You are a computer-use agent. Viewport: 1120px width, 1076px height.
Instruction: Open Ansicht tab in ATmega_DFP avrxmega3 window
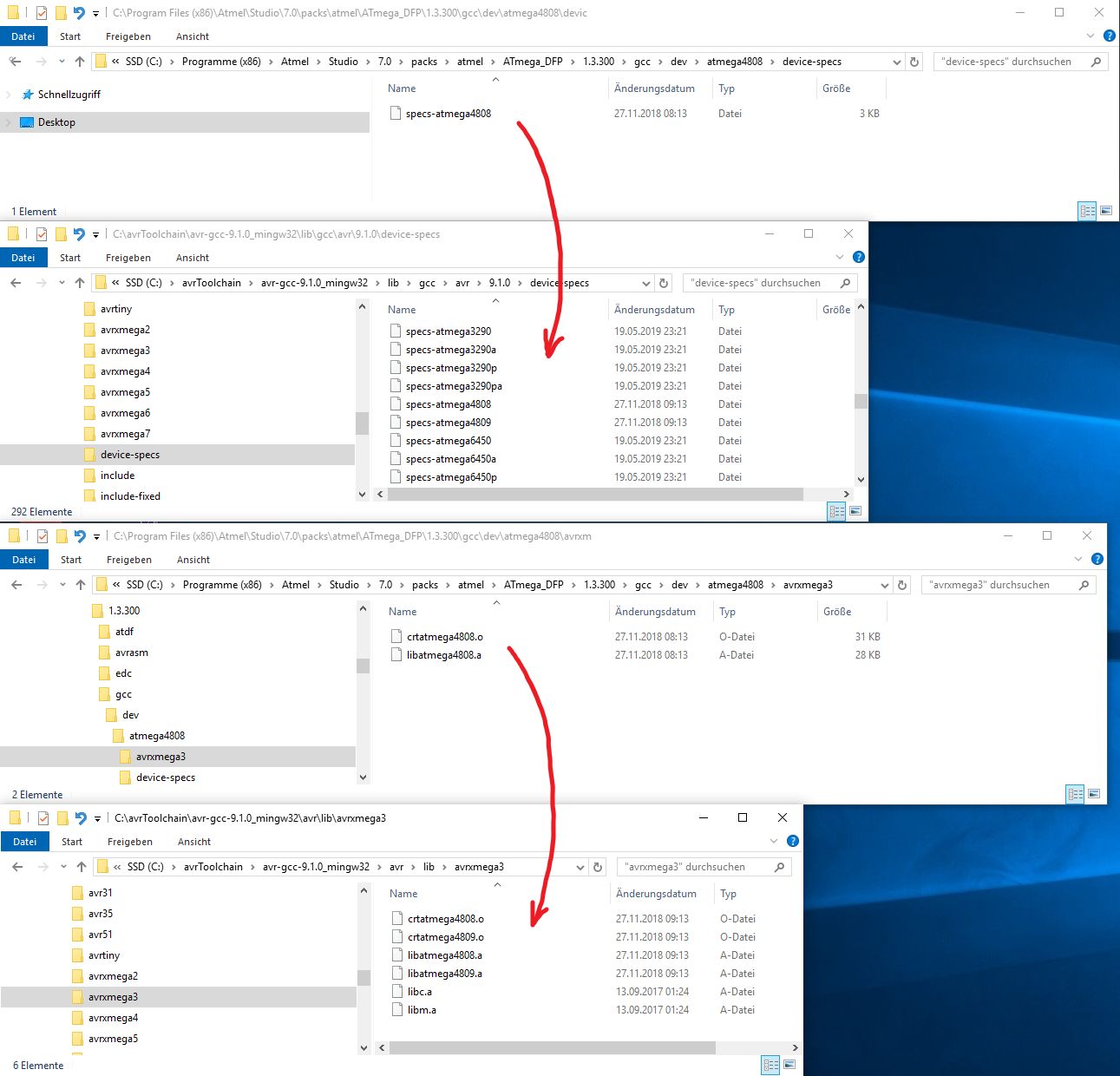tap(193, 560)
